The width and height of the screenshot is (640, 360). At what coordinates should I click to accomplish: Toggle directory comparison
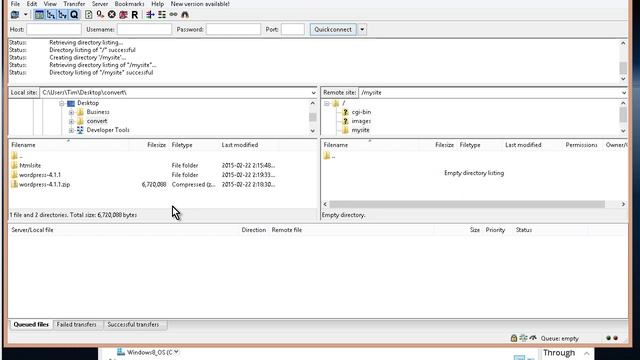[162, 15]
